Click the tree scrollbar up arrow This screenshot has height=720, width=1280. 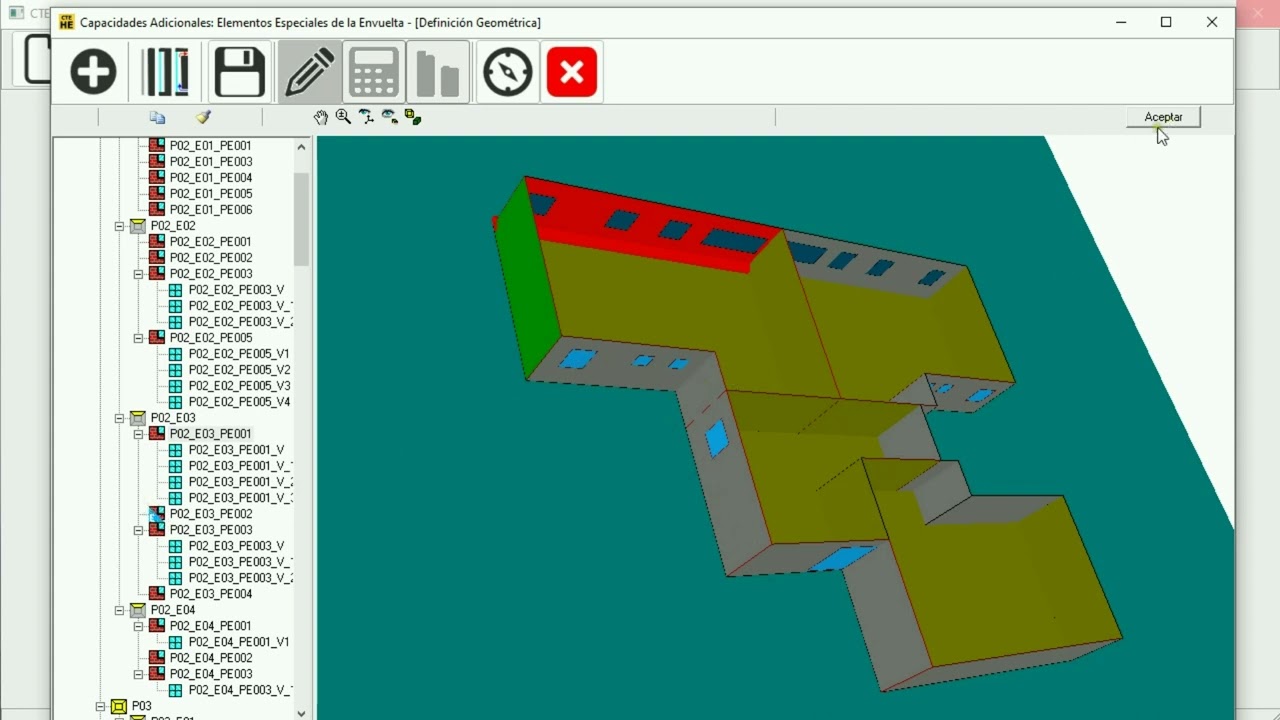[302, 146]
